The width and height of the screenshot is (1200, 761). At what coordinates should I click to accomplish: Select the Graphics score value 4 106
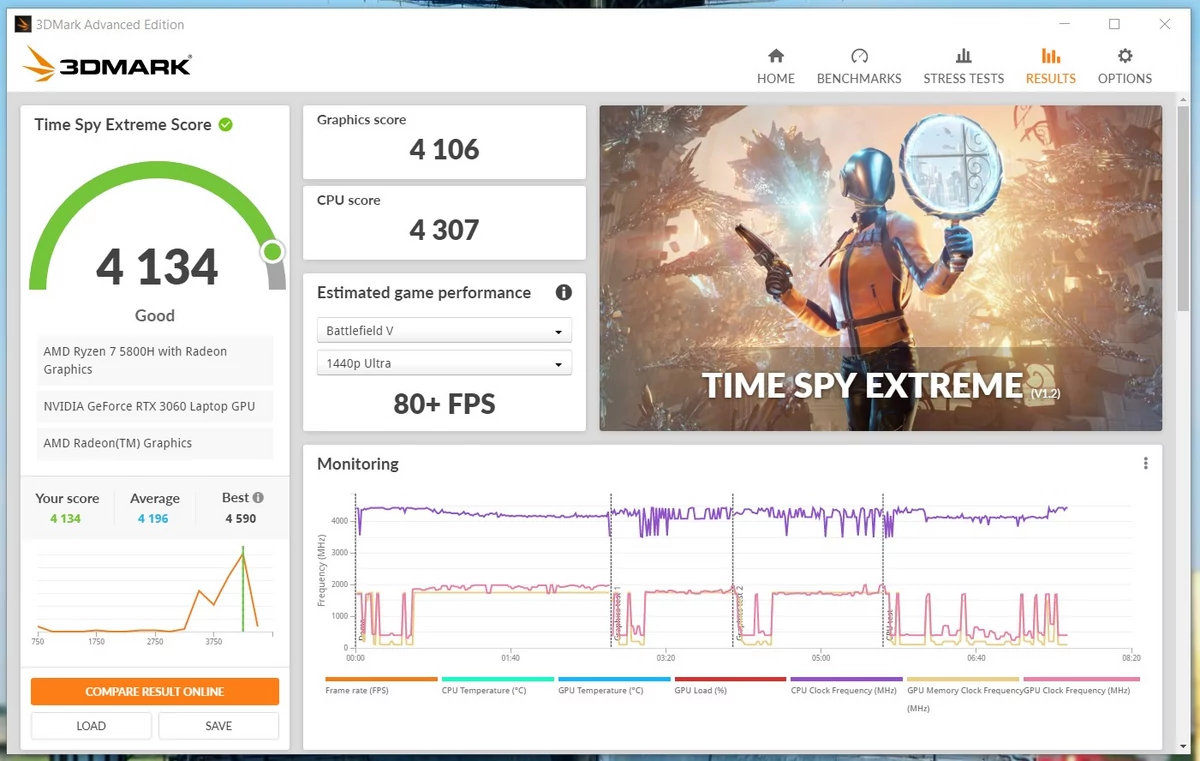coord(445,150)
